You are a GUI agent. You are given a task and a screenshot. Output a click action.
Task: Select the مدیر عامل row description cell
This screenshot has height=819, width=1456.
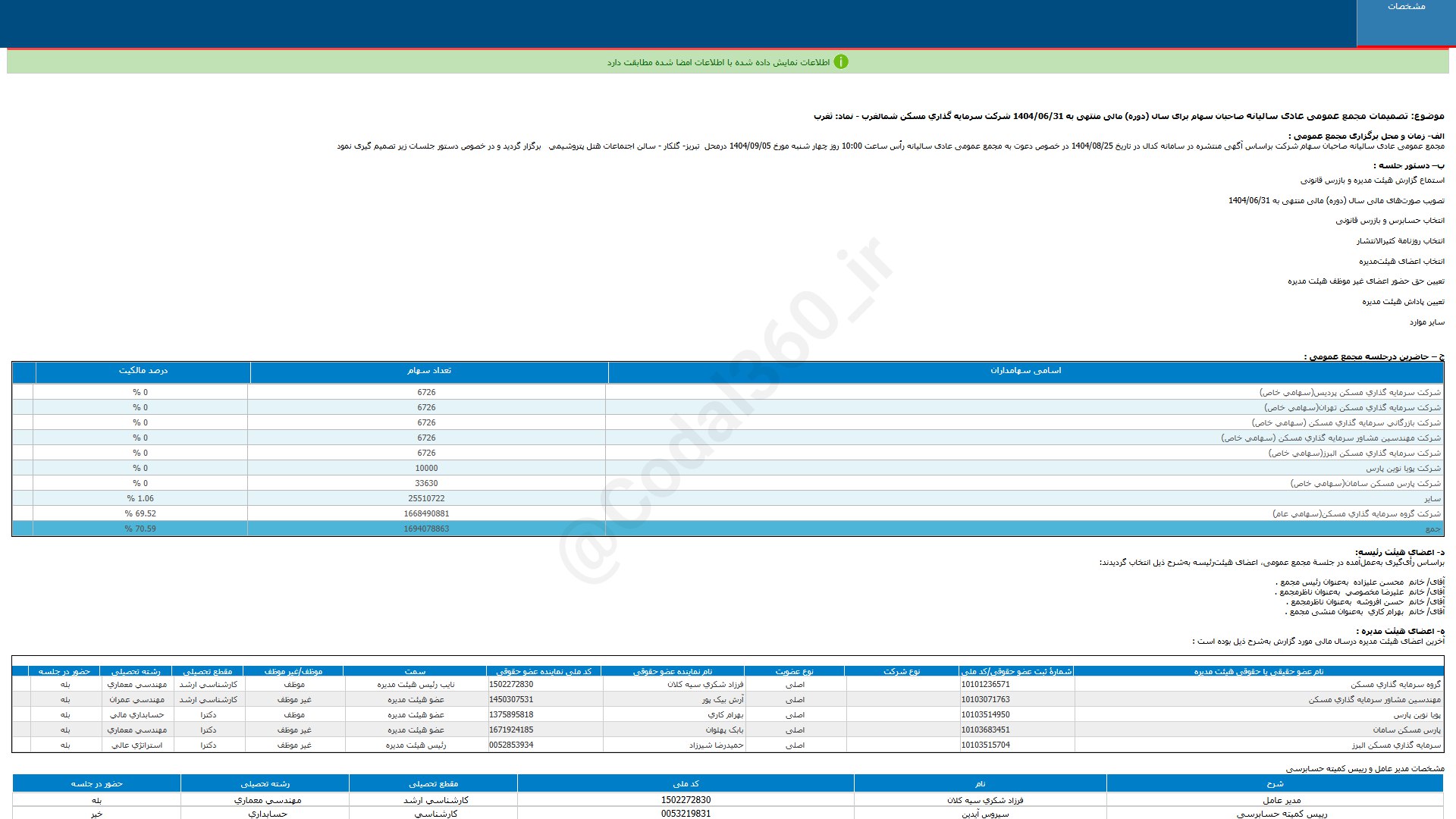[x=1282, y=800]
